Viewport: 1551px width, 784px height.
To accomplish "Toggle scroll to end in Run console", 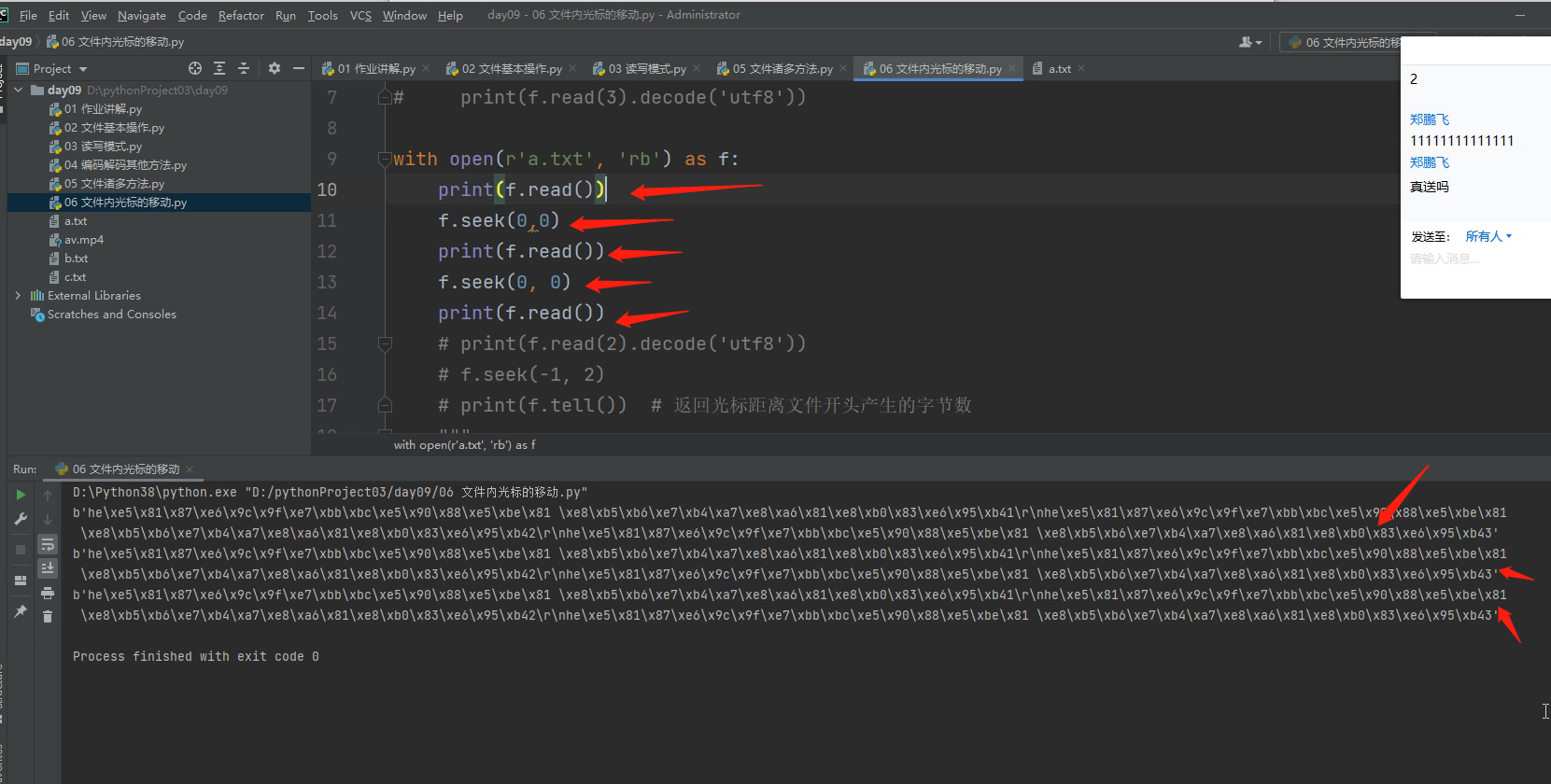I will (48, 568).
